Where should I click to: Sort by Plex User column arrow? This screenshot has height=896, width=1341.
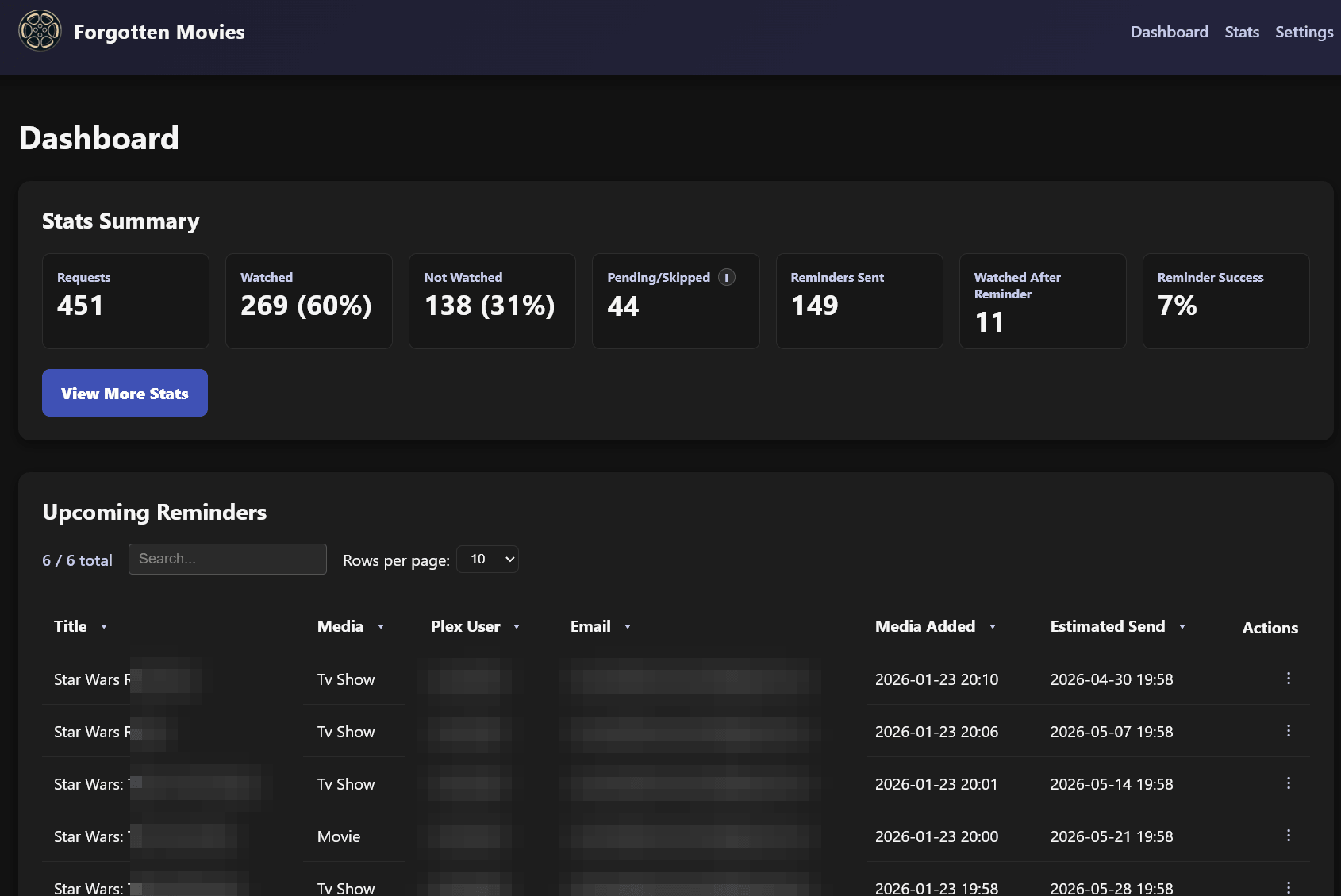coord(517,627)
